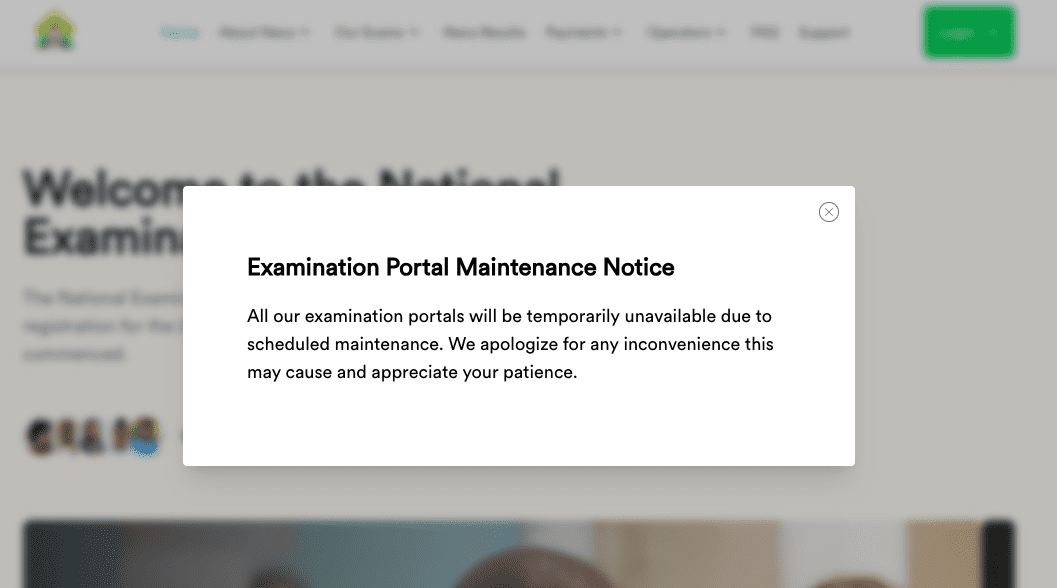Click the chevron arrow next to Operation
The width and height of the screenshot is (1057, 588).
click(x=721, y=31)
